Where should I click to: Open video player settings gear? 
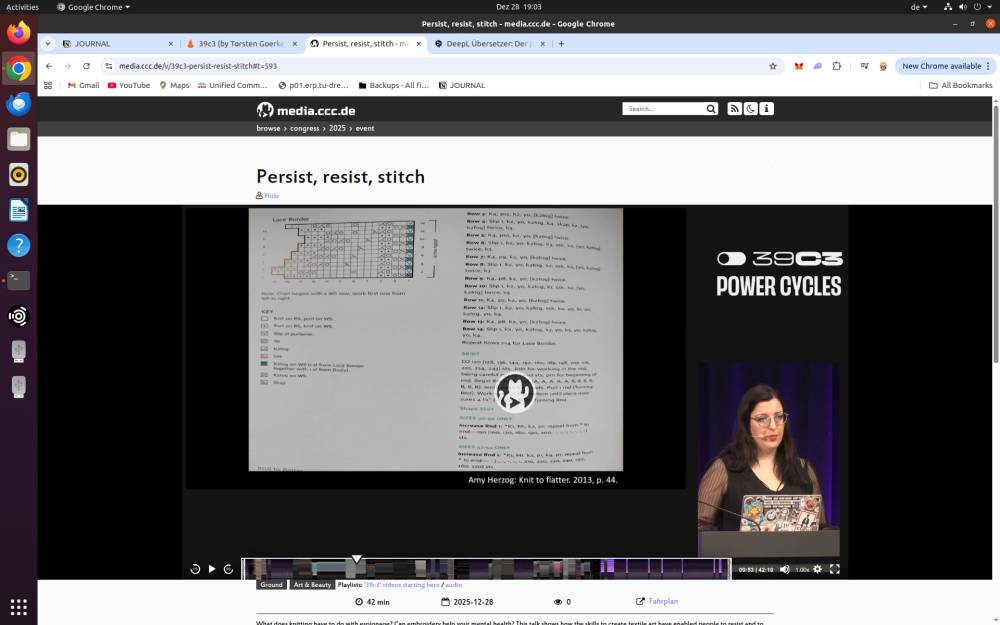[817, 569]
